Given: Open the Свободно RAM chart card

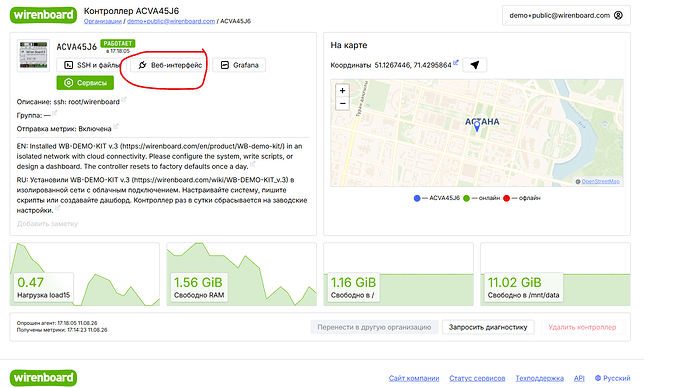Looking at the screenshot, I should coord(242,274).
